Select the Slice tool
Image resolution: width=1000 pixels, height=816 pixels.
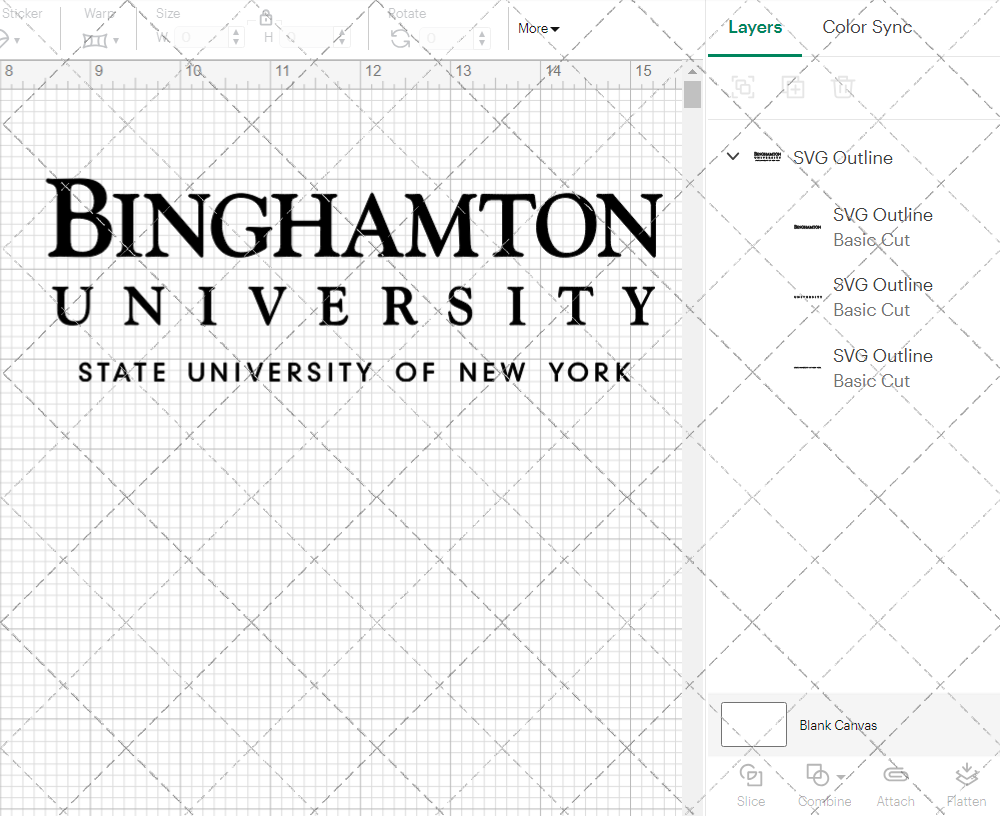click(x=751, y=782)
